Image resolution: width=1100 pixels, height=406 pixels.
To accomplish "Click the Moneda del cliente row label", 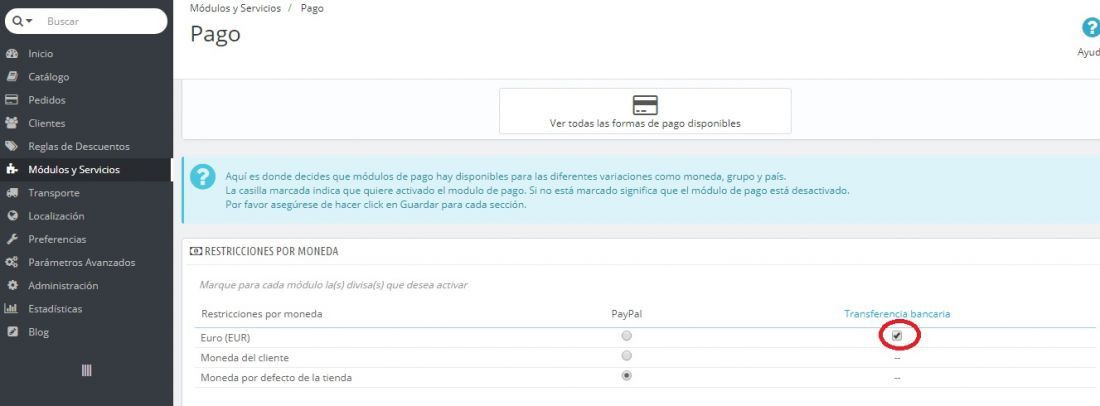I will pos(245,358).
